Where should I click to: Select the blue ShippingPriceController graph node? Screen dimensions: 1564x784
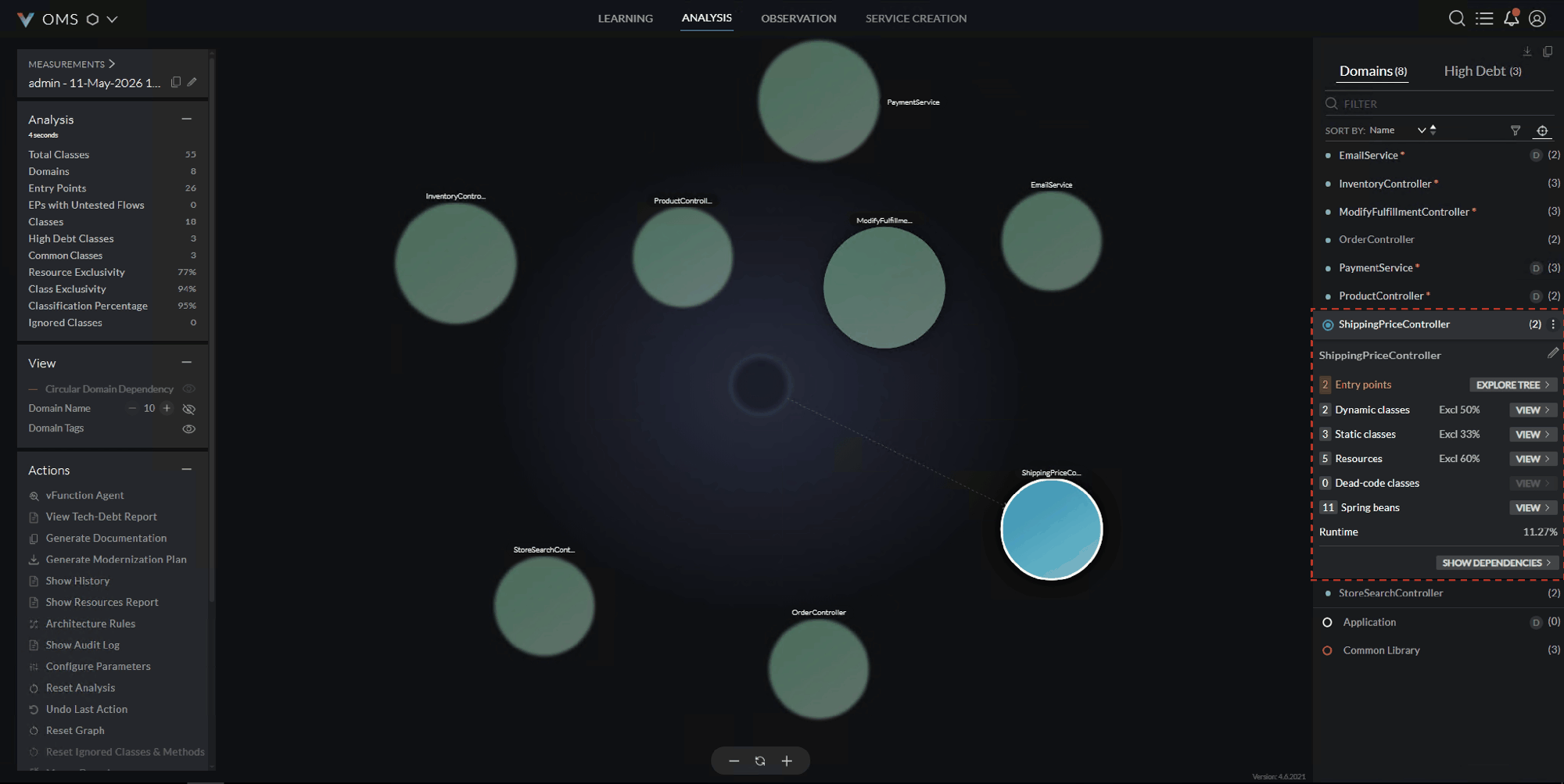click(1052, 529)
